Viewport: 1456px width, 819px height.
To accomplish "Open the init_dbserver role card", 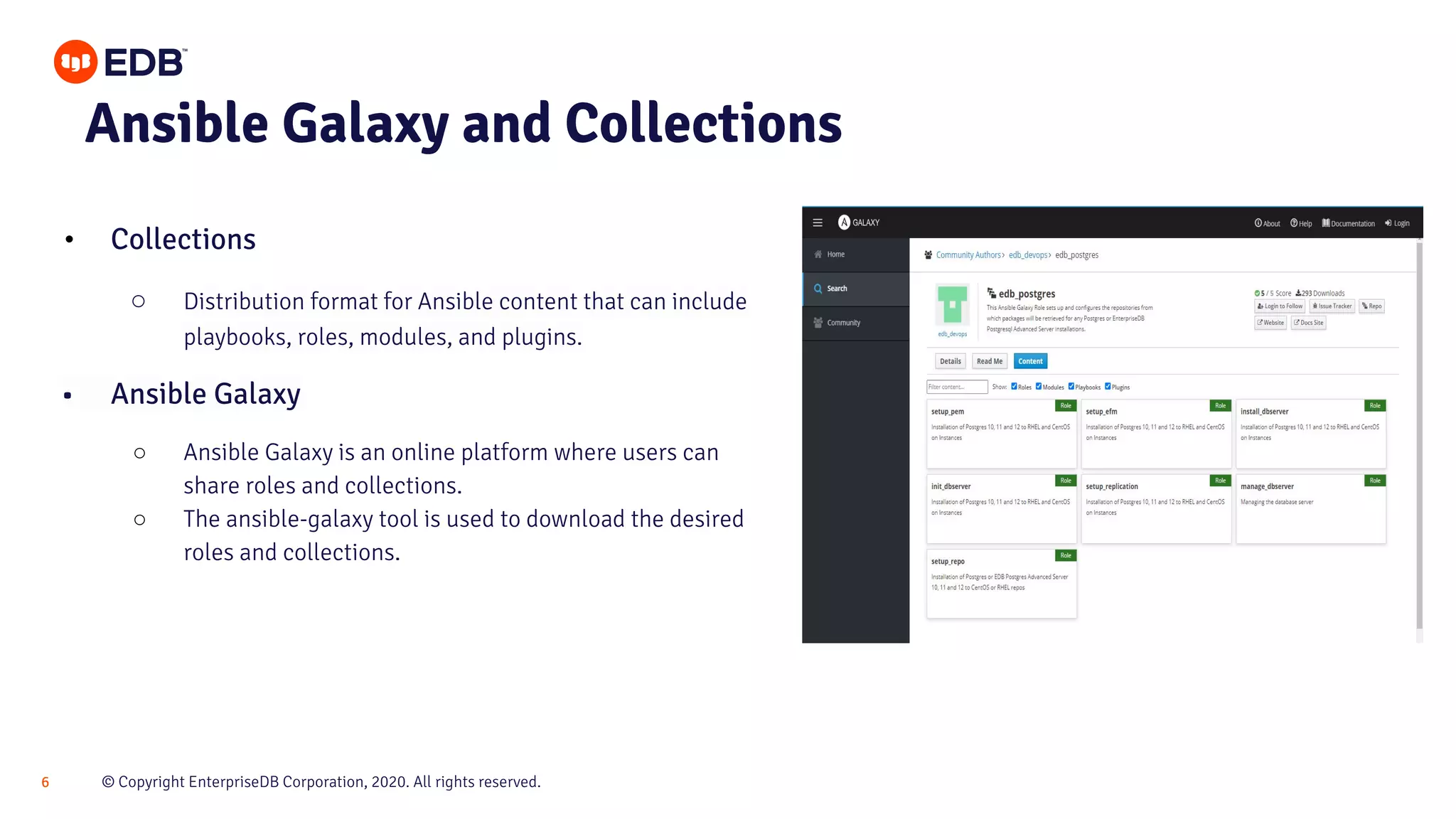I will coord(1001,509).
